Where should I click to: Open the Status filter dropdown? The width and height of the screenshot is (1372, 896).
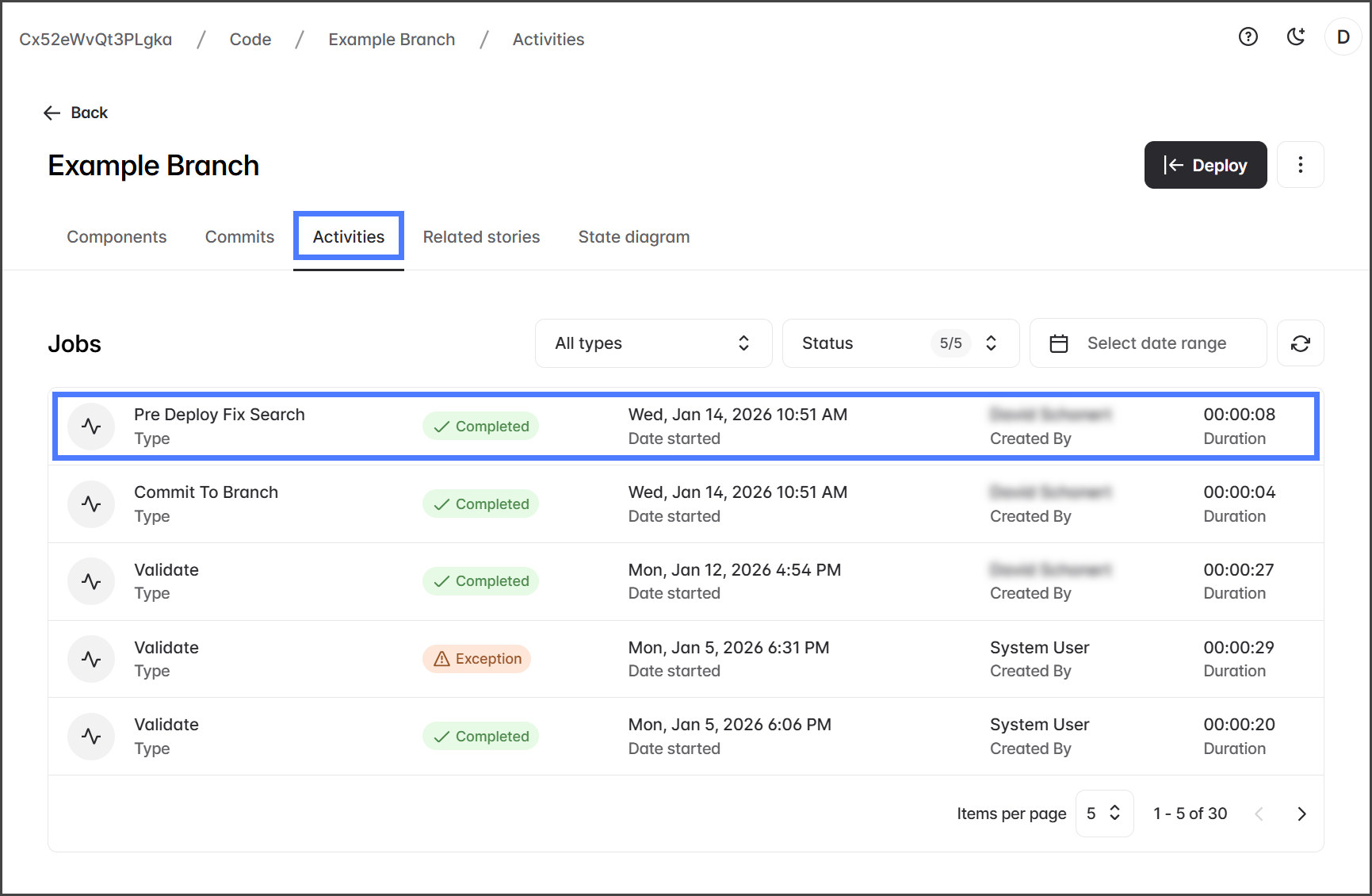click(x=900, y=343)
